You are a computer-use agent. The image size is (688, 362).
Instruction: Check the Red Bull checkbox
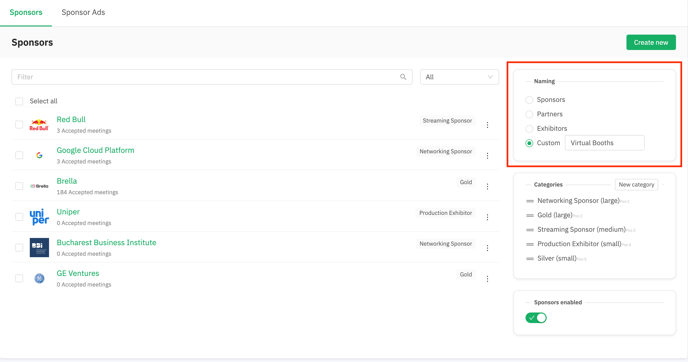(19, 125)
